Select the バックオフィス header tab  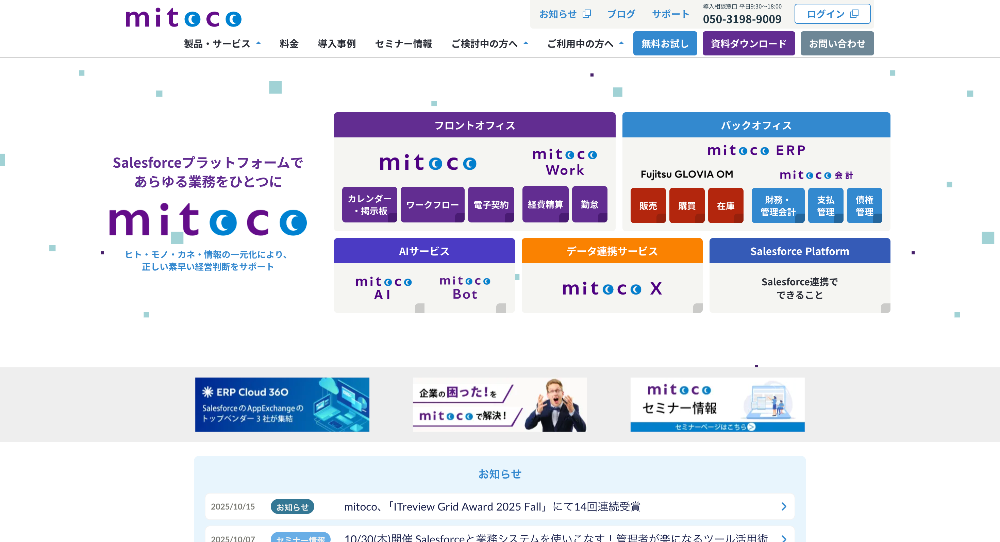(x=756, y=125)
